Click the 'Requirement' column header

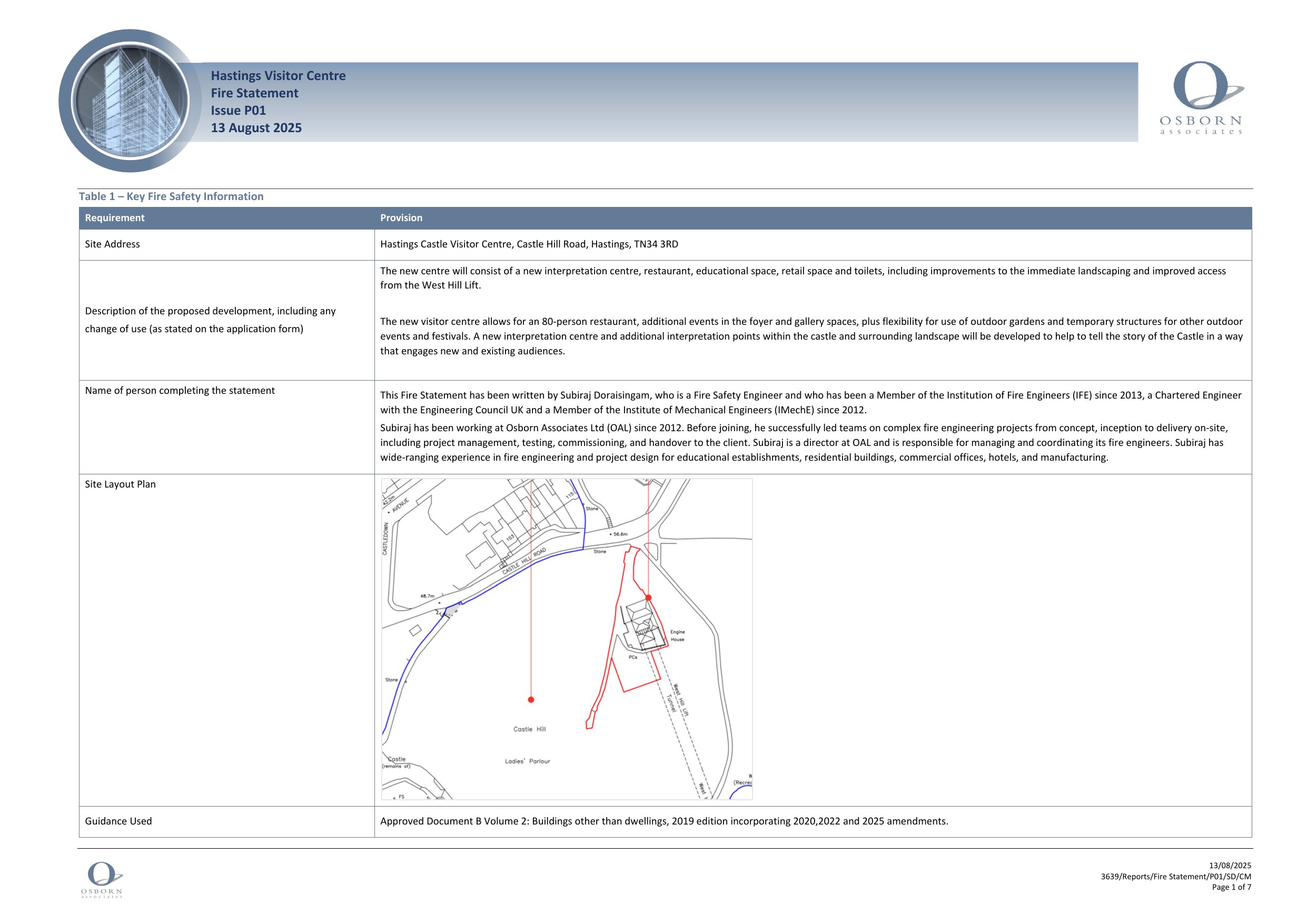point(114,218)
